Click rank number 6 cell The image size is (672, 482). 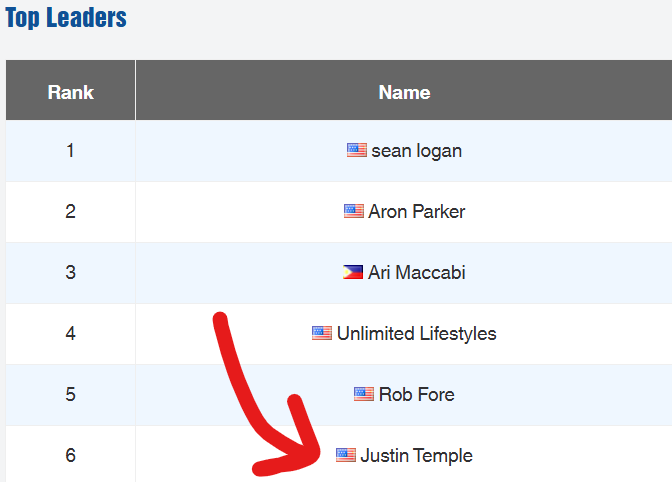coord(70,455)
